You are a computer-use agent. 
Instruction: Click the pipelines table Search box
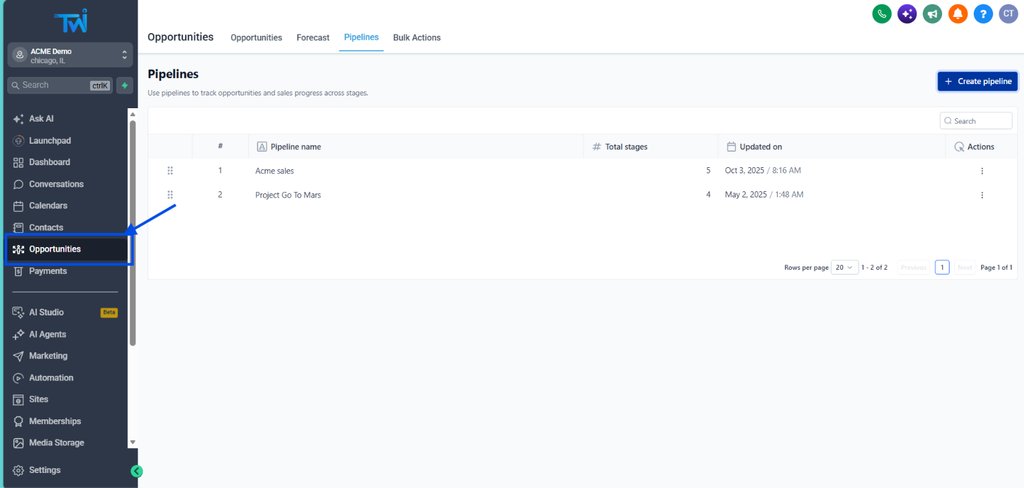(976, 121)
